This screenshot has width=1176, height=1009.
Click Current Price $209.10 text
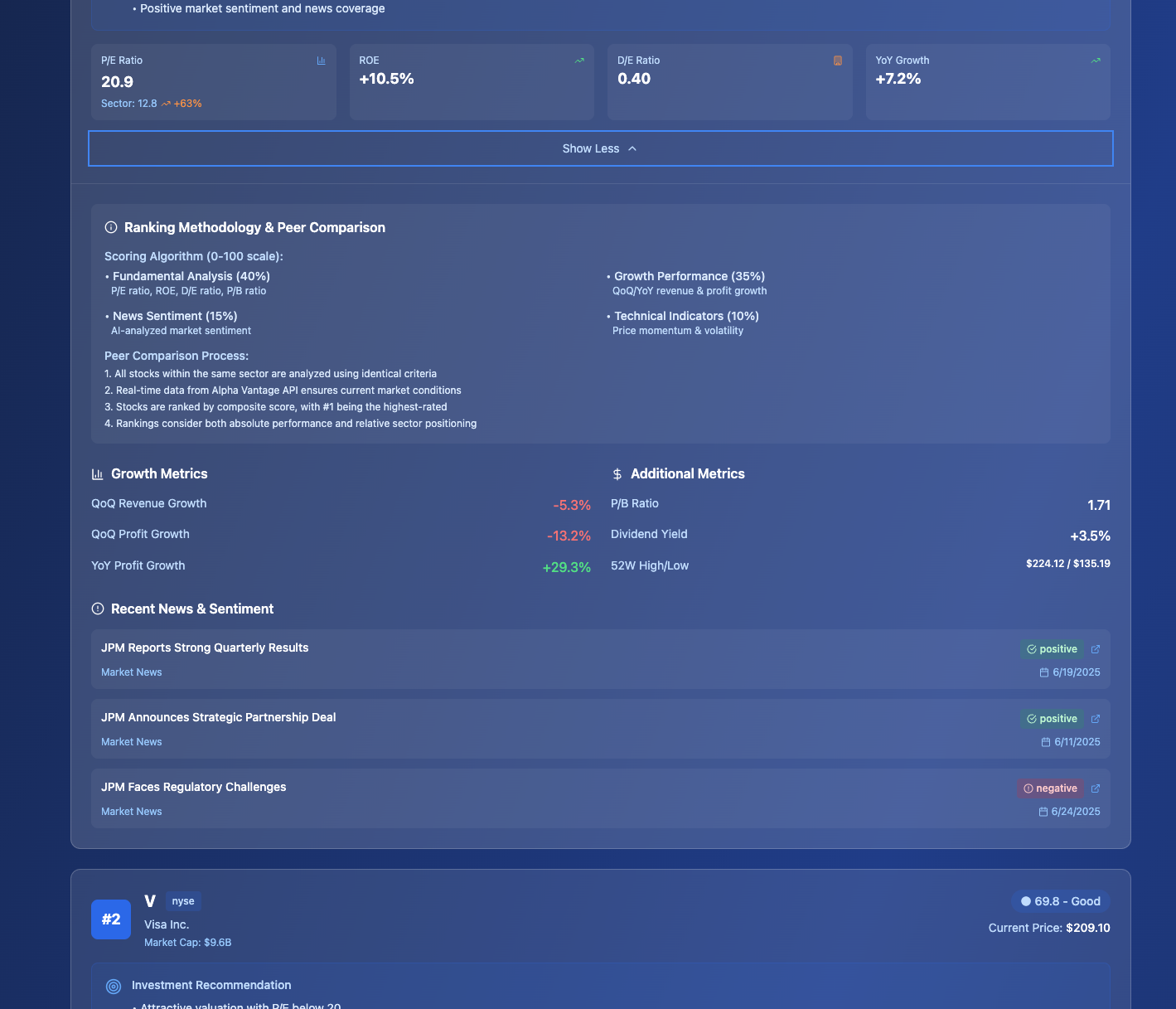click(1049, 928)
